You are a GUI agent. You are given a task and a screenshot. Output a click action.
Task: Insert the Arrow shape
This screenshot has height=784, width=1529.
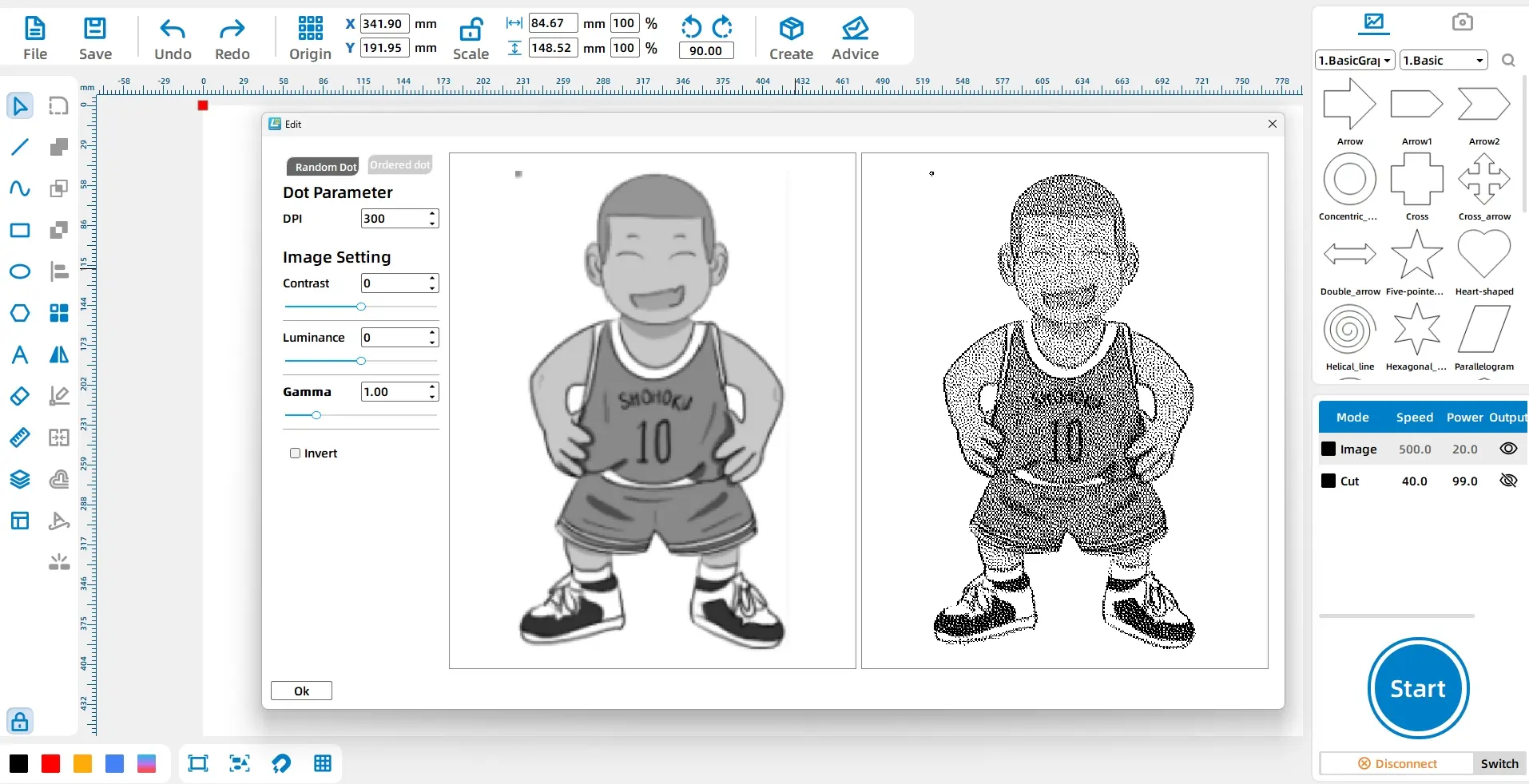tap(1350, 111)
